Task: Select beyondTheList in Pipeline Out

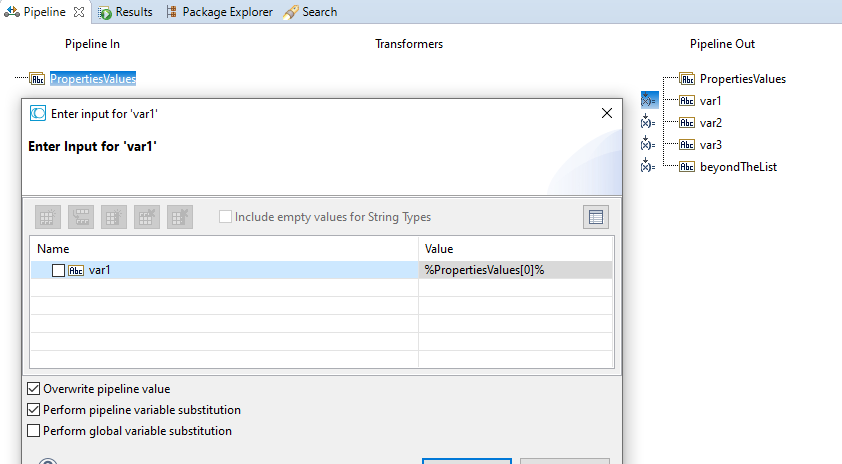Action: [x=738, y=167]
